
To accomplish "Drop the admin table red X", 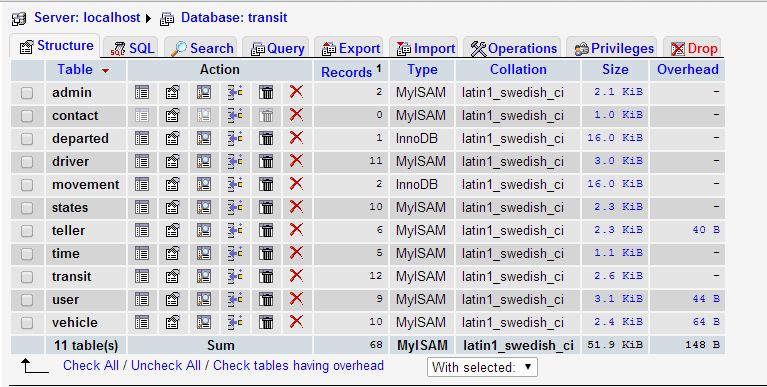I will 296,92.
